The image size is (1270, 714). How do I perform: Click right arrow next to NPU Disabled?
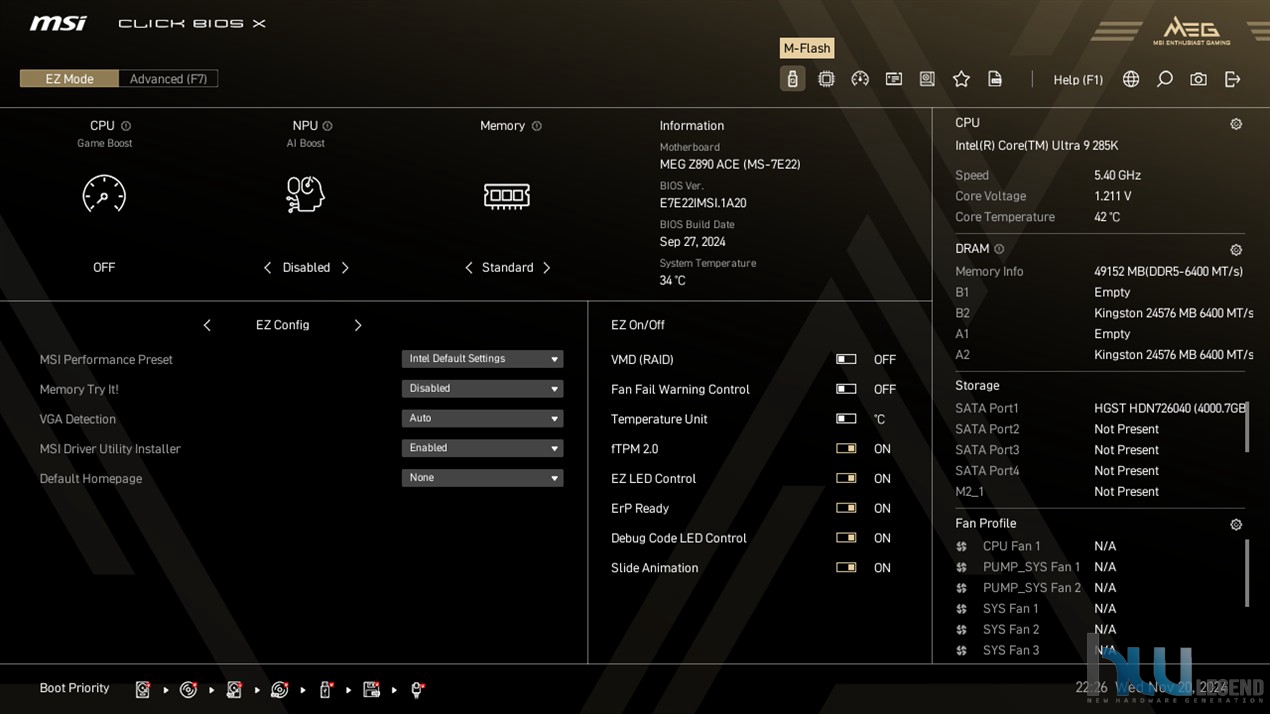coord(345,268)
